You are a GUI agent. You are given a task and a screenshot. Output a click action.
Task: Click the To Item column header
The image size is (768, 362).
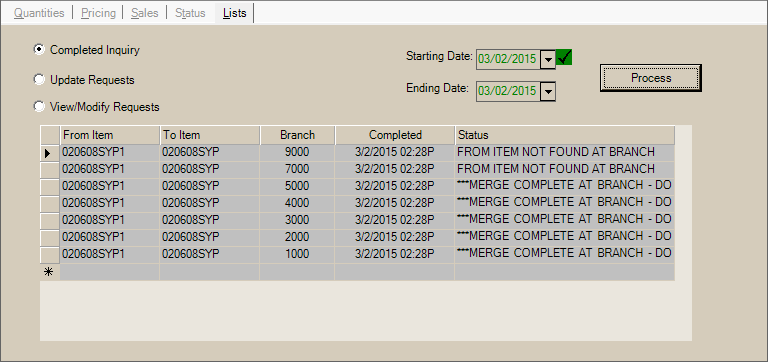click(210, 135)
